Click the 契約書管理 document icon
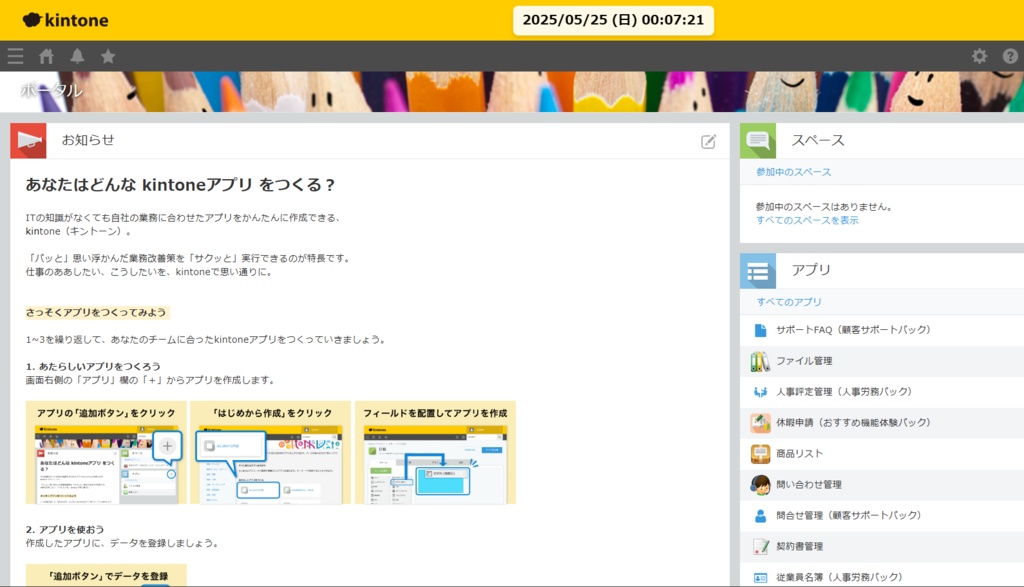The width and height of the screenshot is (1024, 587). (760, 547)
